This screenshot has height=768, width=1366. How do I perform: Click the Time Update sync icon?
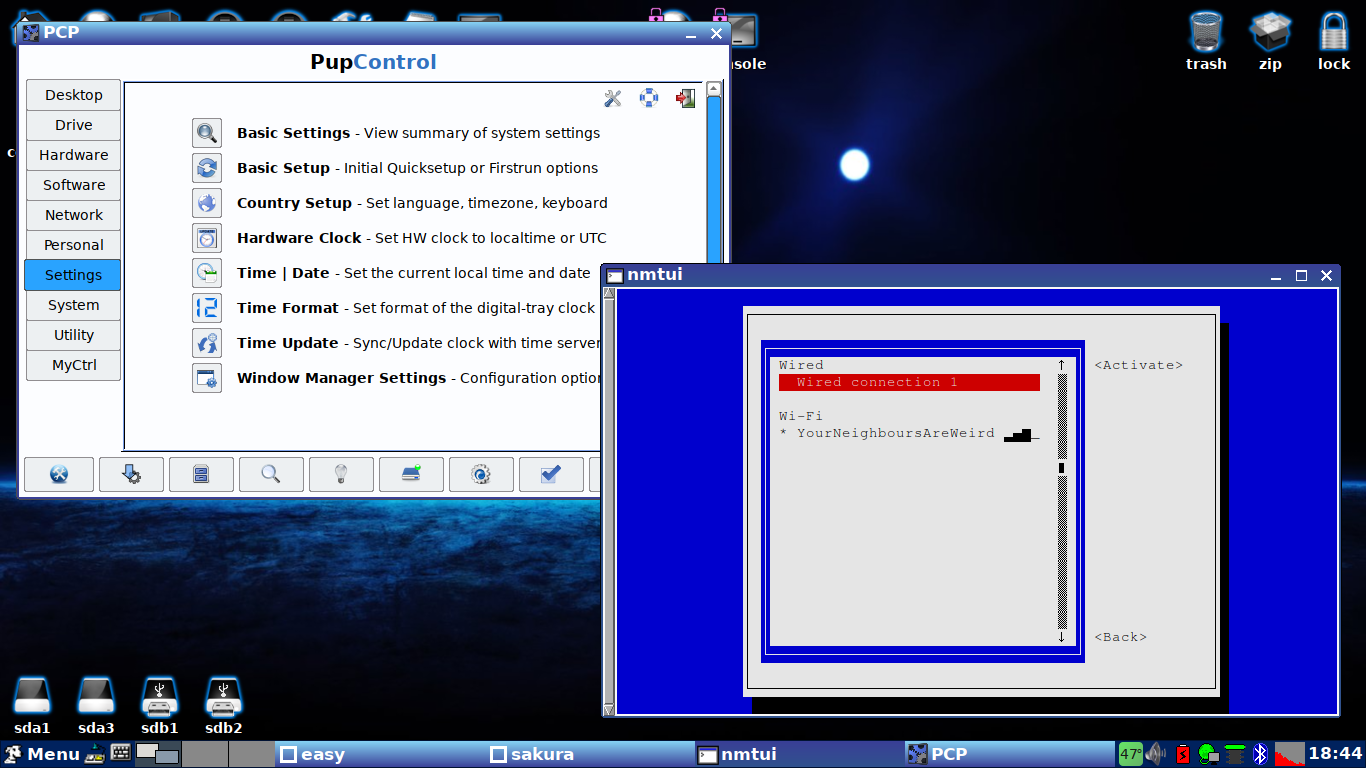(x=206, y=343)
